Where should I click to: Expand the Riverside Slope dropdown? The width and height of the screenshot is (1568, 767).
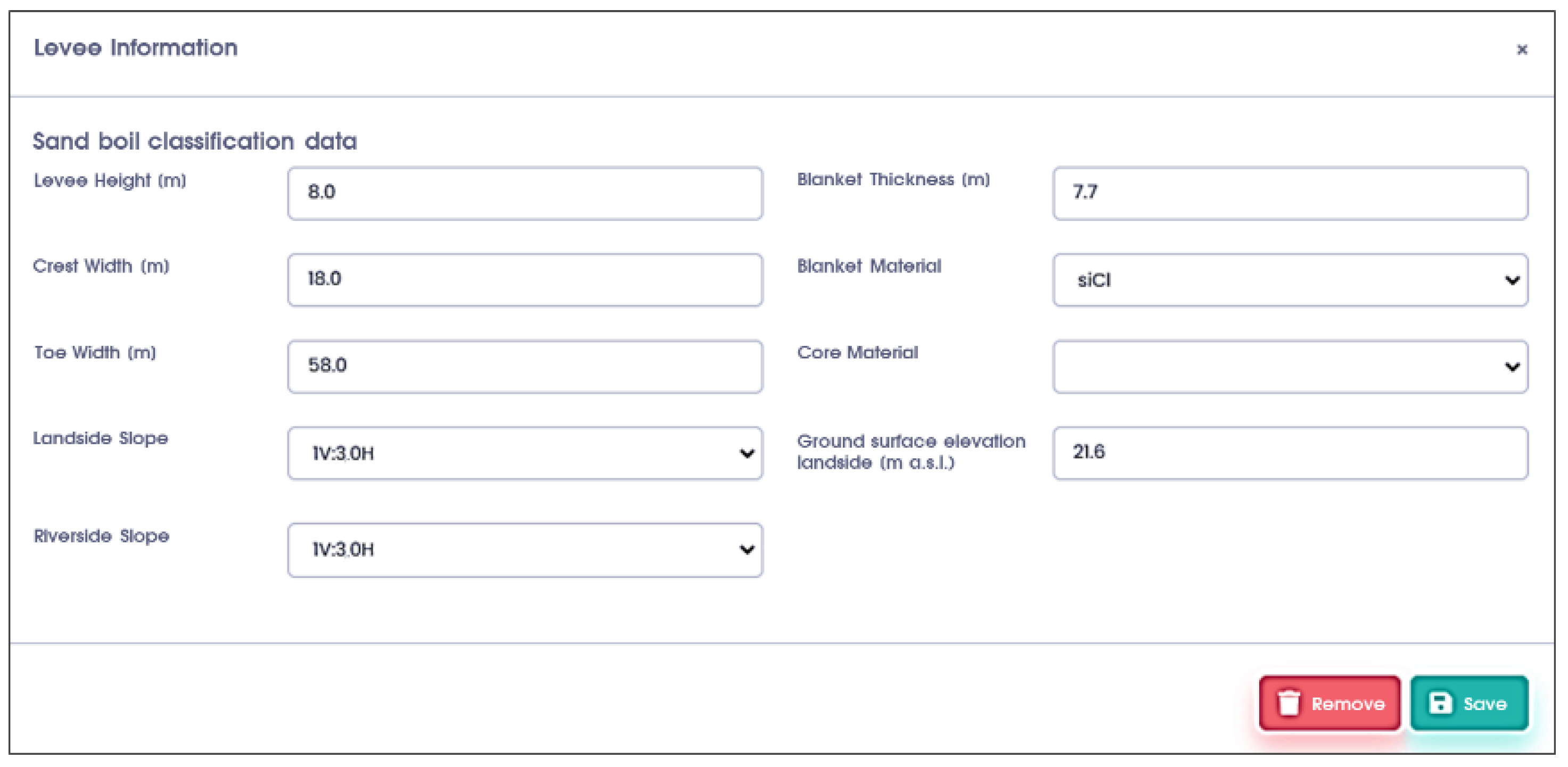524,550
